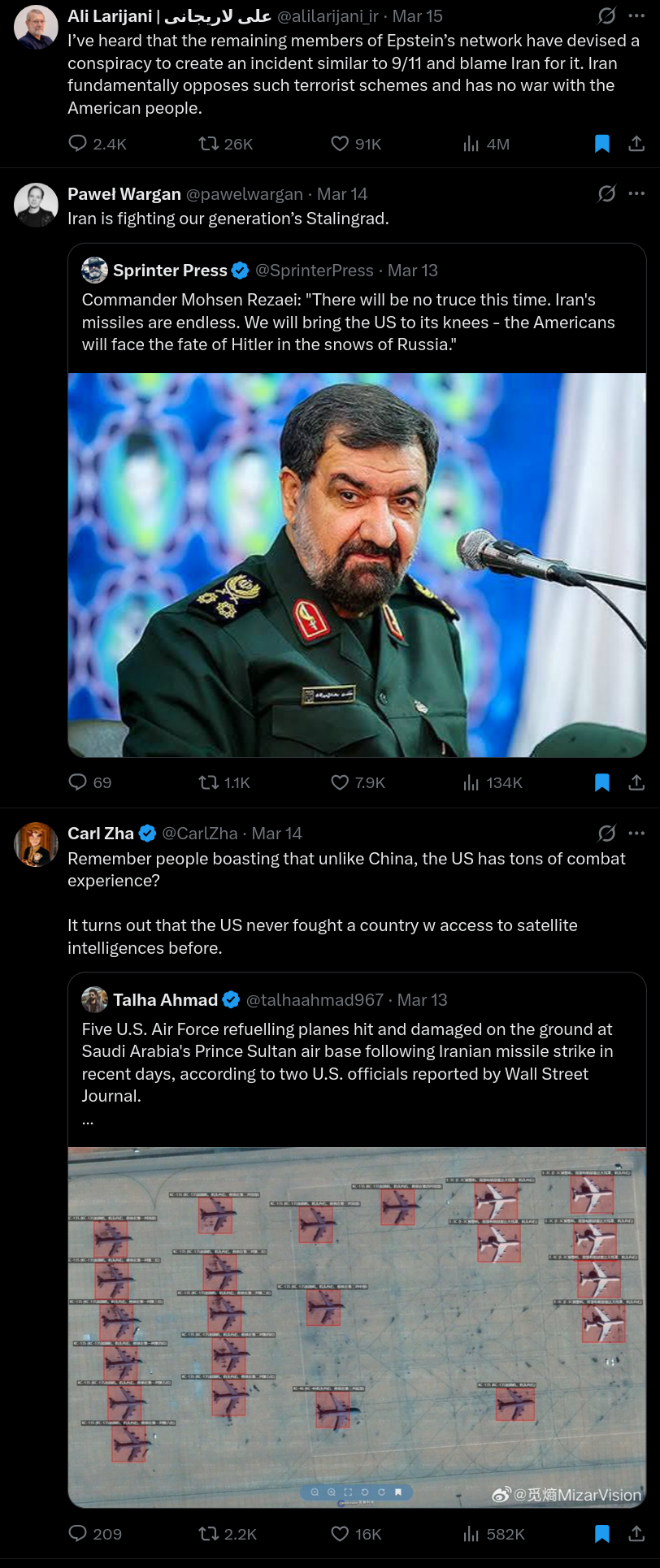Reply to Carl Zha's post
Viewport: 660px width, 1568px height.
pyautogui.click(x=78, y=1534)
